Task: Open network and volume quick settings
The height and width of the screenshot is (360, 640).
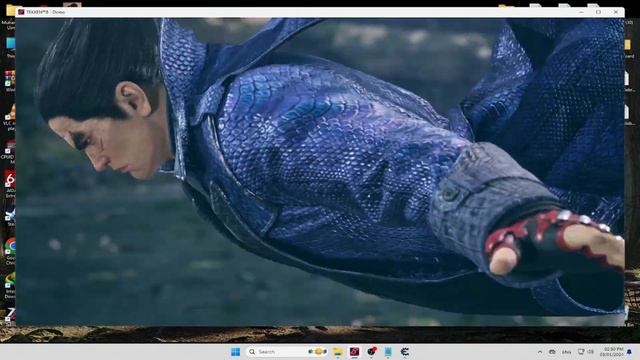Action: (586, 352)
